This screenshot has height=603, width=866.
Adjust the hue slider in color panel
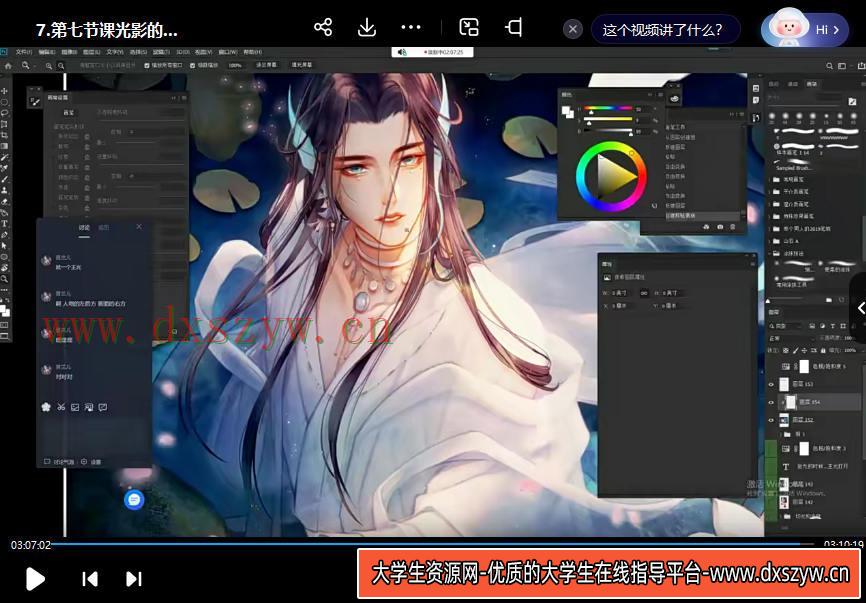608,108
